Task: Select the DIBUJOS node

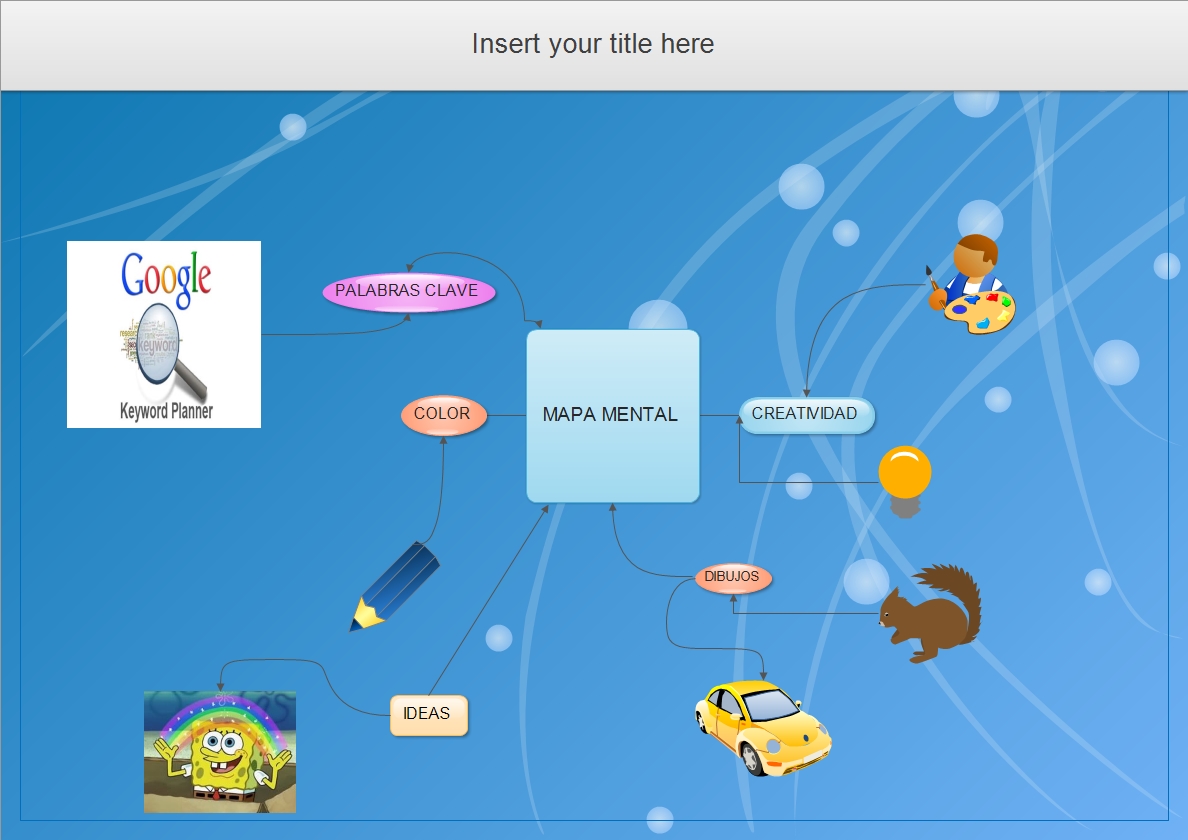Action: pos(733,577)
